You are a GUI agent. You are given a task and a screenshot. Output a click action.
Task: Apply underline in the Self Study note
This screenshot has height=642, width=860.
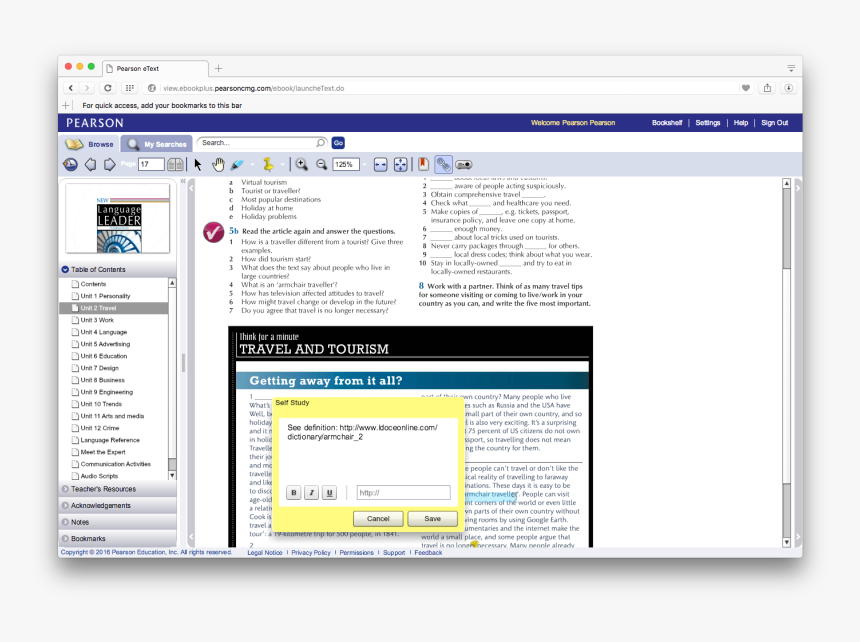tap(329, 492)
